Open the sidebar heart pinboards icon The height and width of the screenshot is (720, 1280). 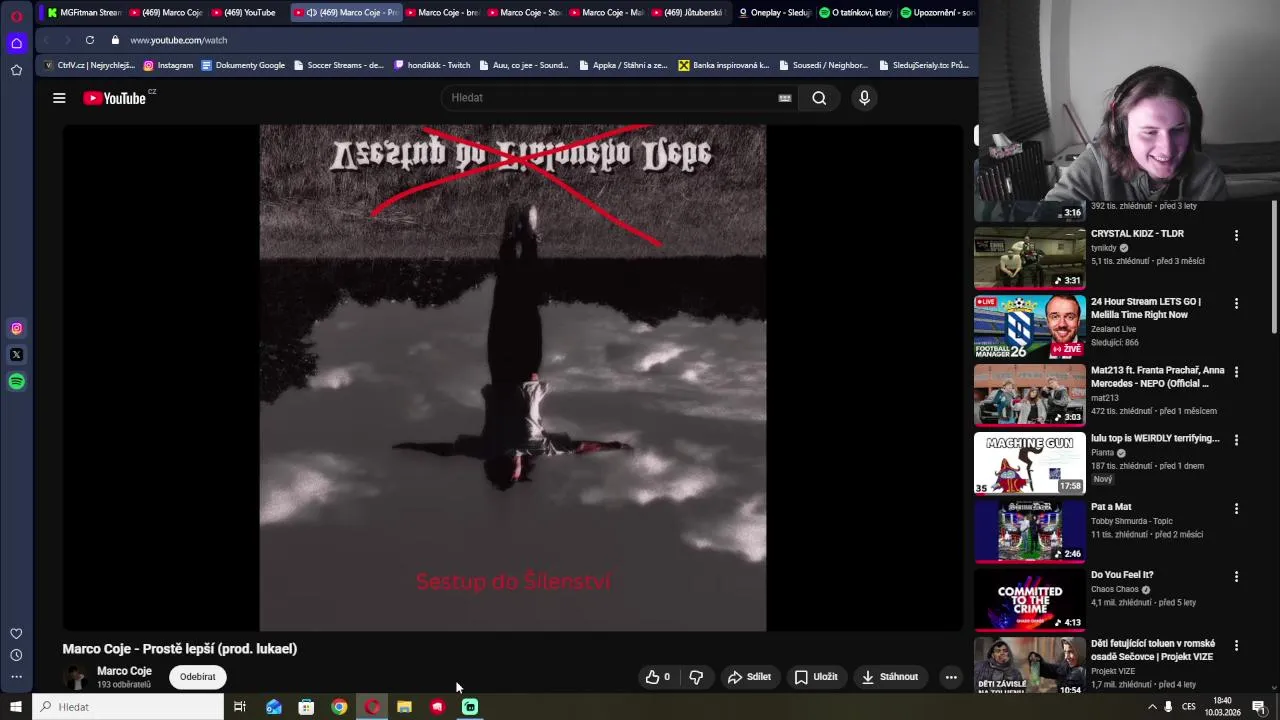(x=16, y=634)
